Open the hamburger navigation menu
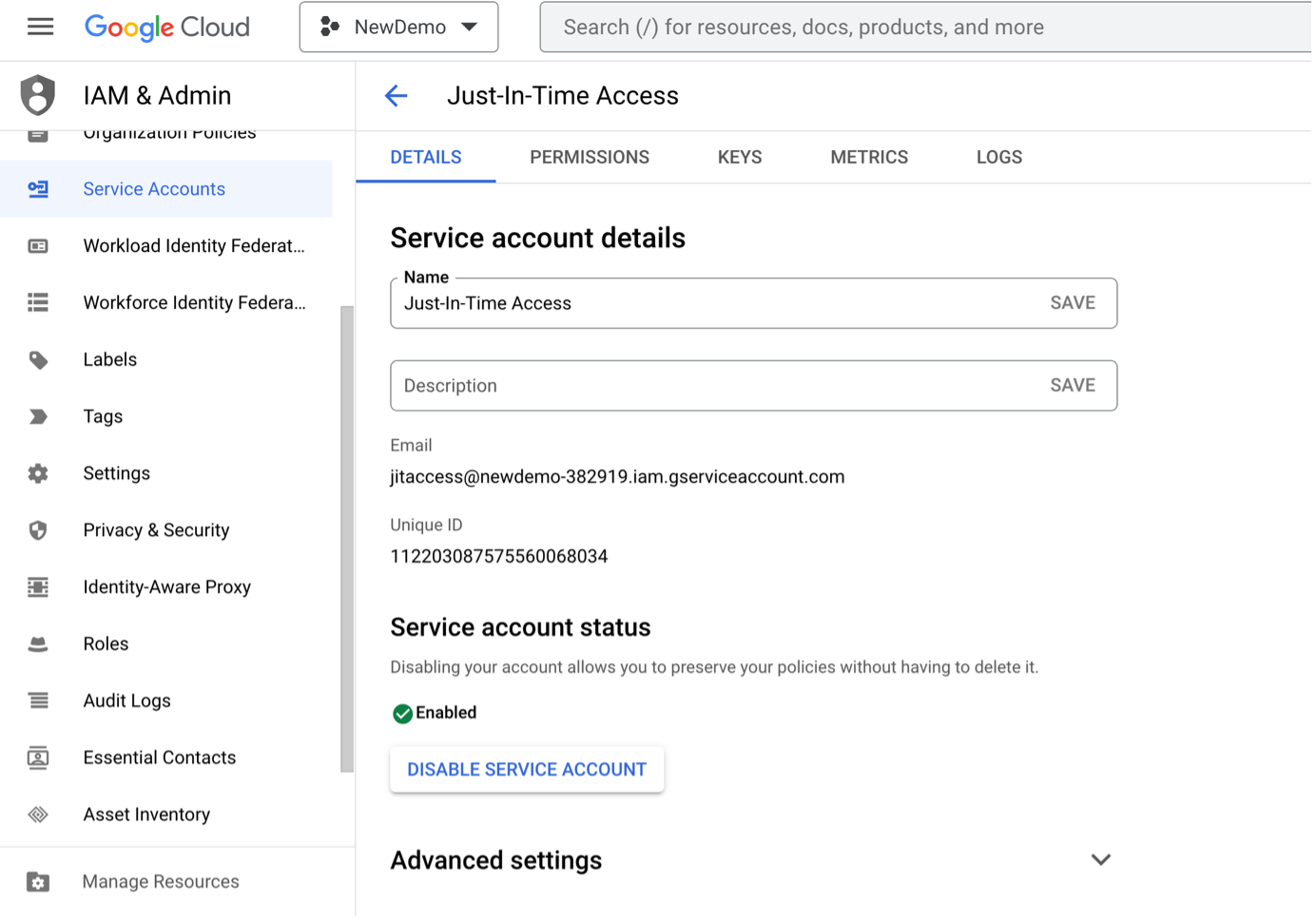The height and width of the screenshot is (920, 1316). pos(40,27)
